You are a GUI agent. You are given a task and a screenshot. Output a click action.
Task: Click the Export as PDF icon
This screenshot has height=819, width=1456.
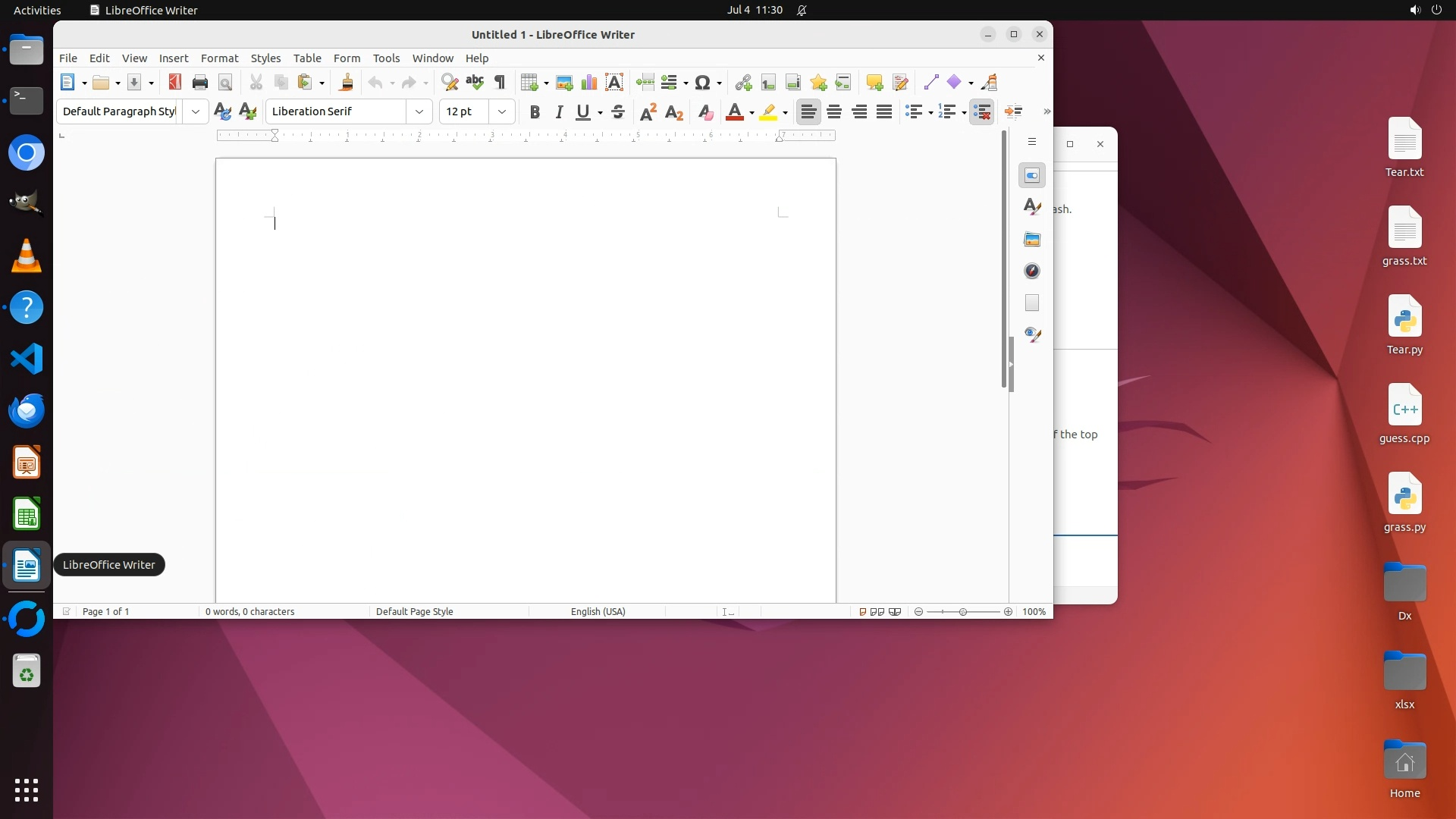click(x=175, y=83)
